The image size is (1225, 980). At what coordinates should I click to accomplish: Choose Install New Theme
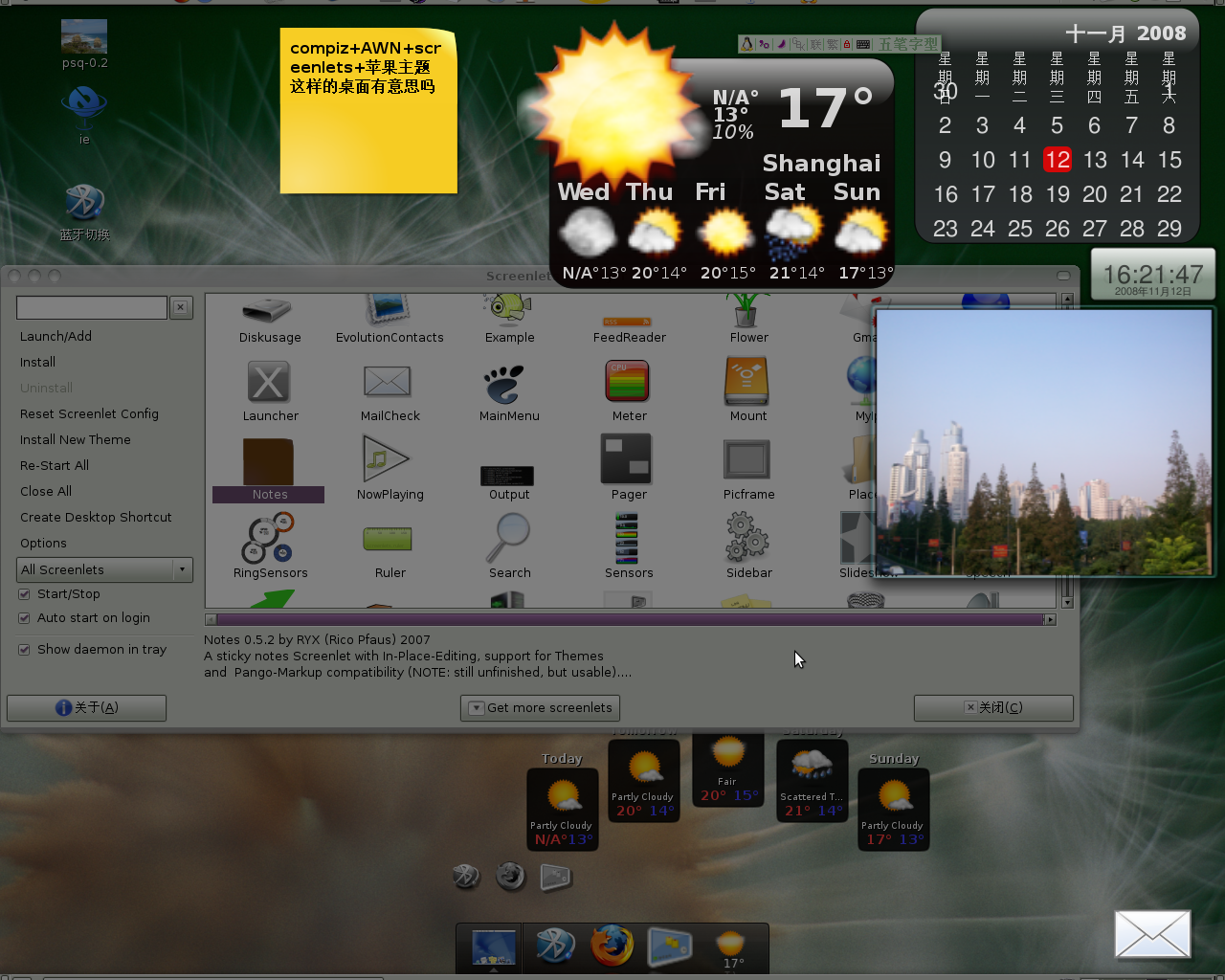(75, 439)
